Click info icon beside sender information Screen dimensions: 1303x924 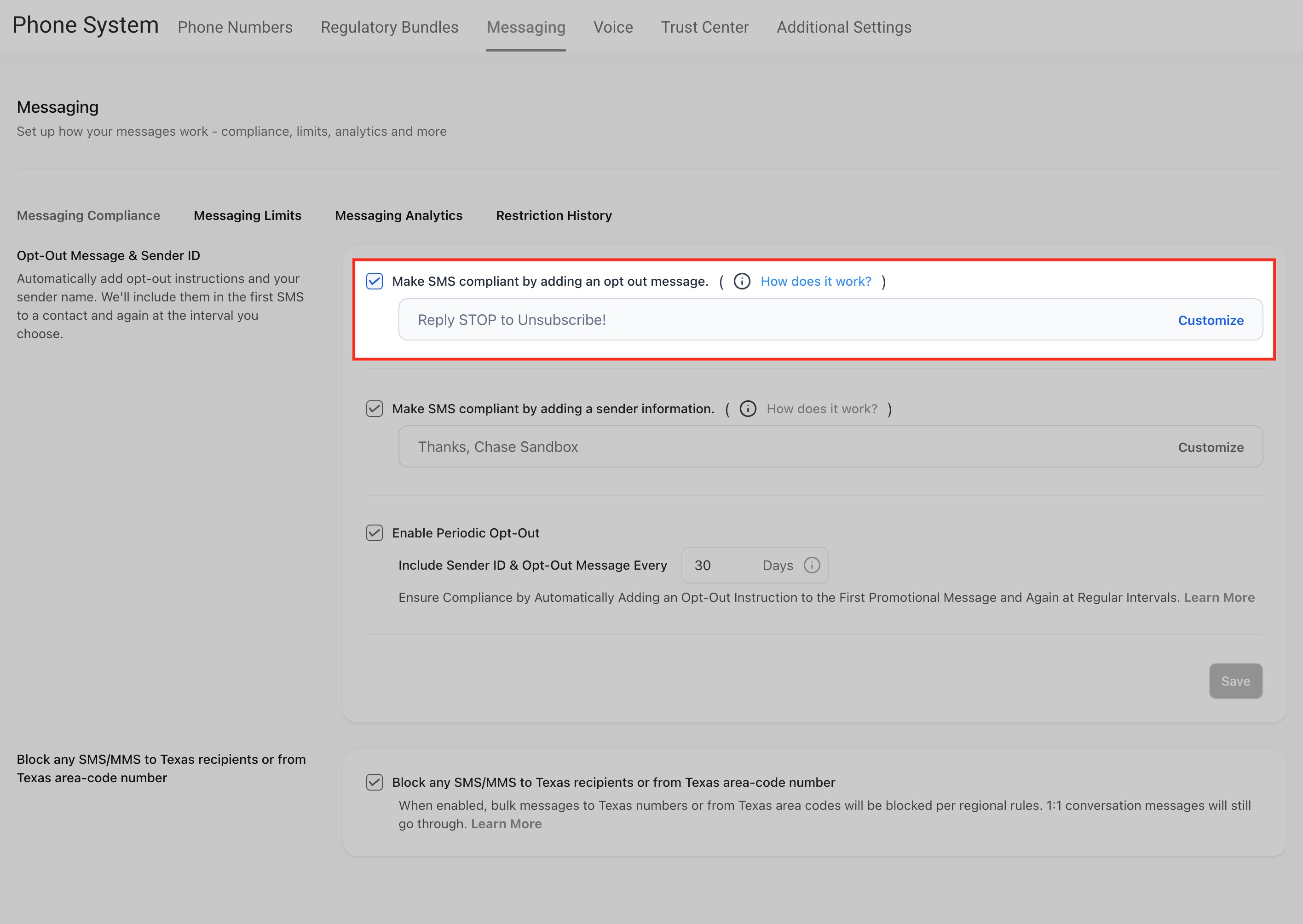747,409
